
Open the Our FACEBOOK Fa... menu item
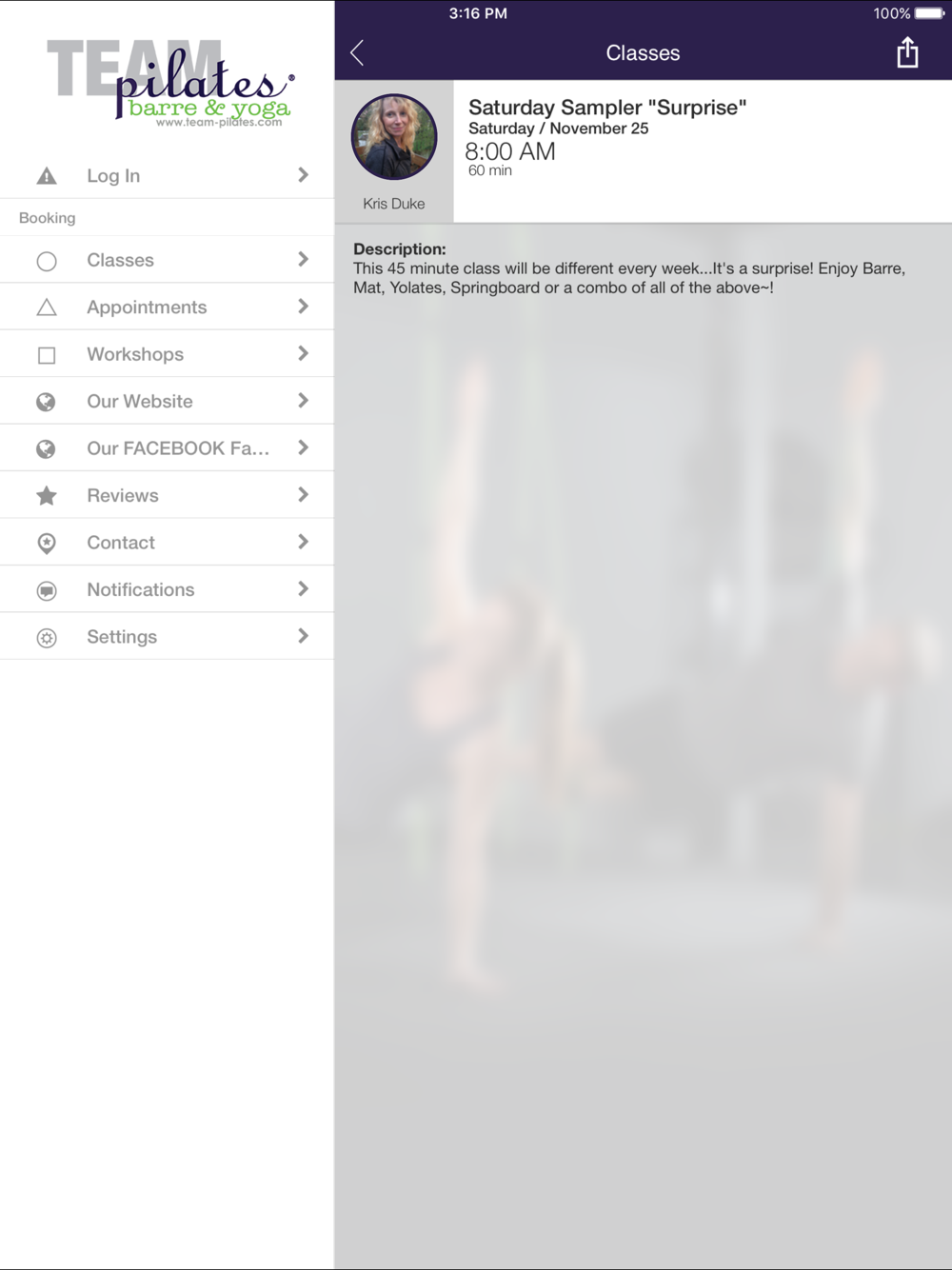[x=167, y=447]
